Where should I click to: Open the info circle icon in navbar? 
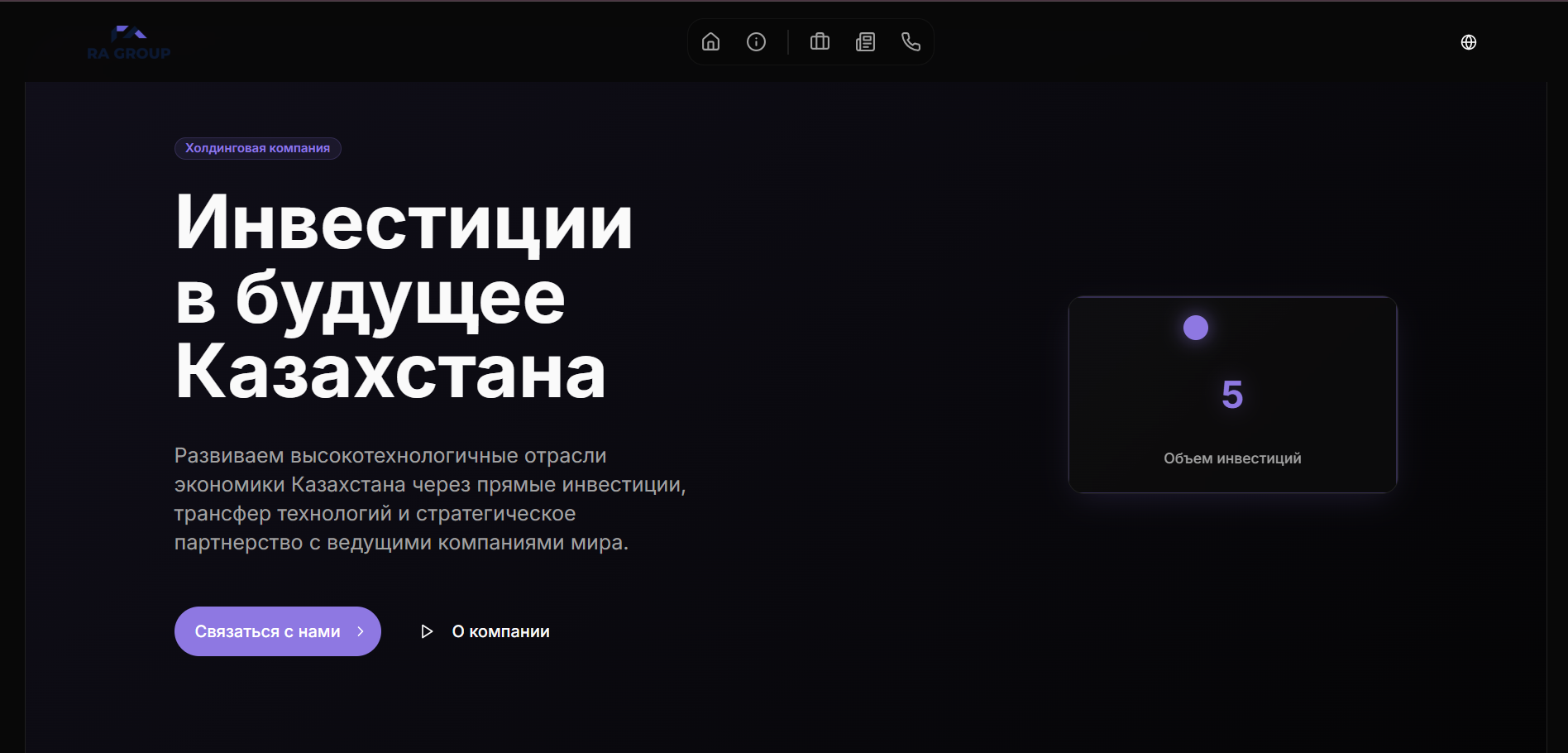756,42
